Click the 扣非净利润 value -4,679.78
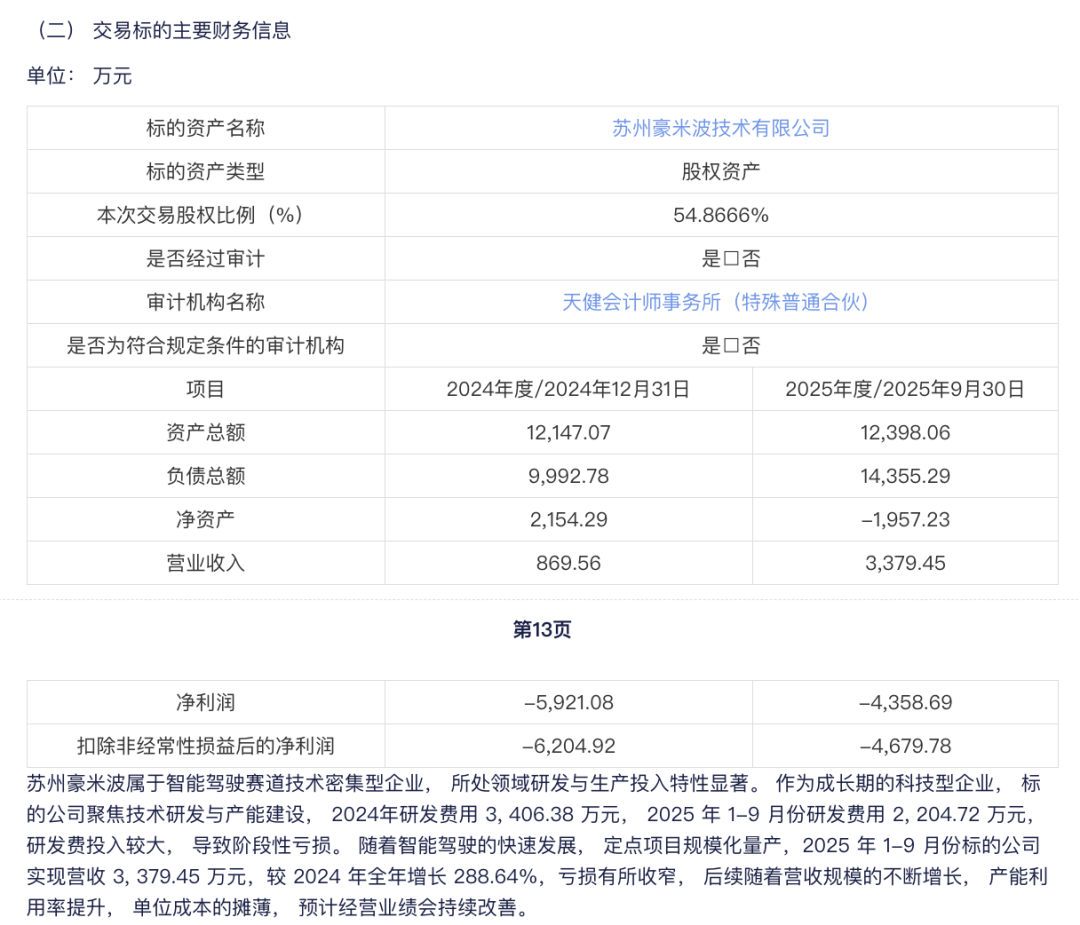This screenshot has width=1080, height=925. point(905,746)
